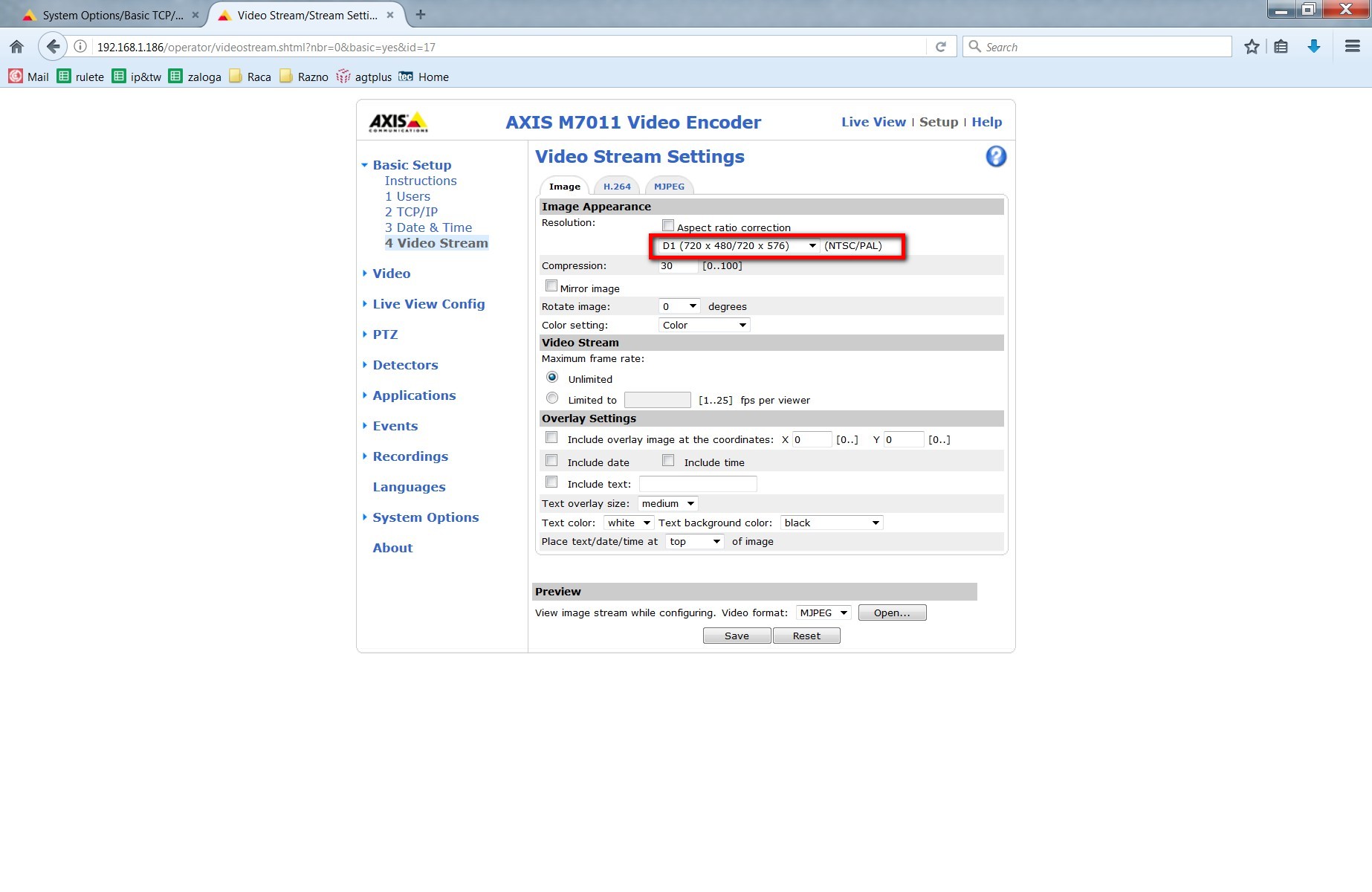Go to Live View link

(873, 122)
